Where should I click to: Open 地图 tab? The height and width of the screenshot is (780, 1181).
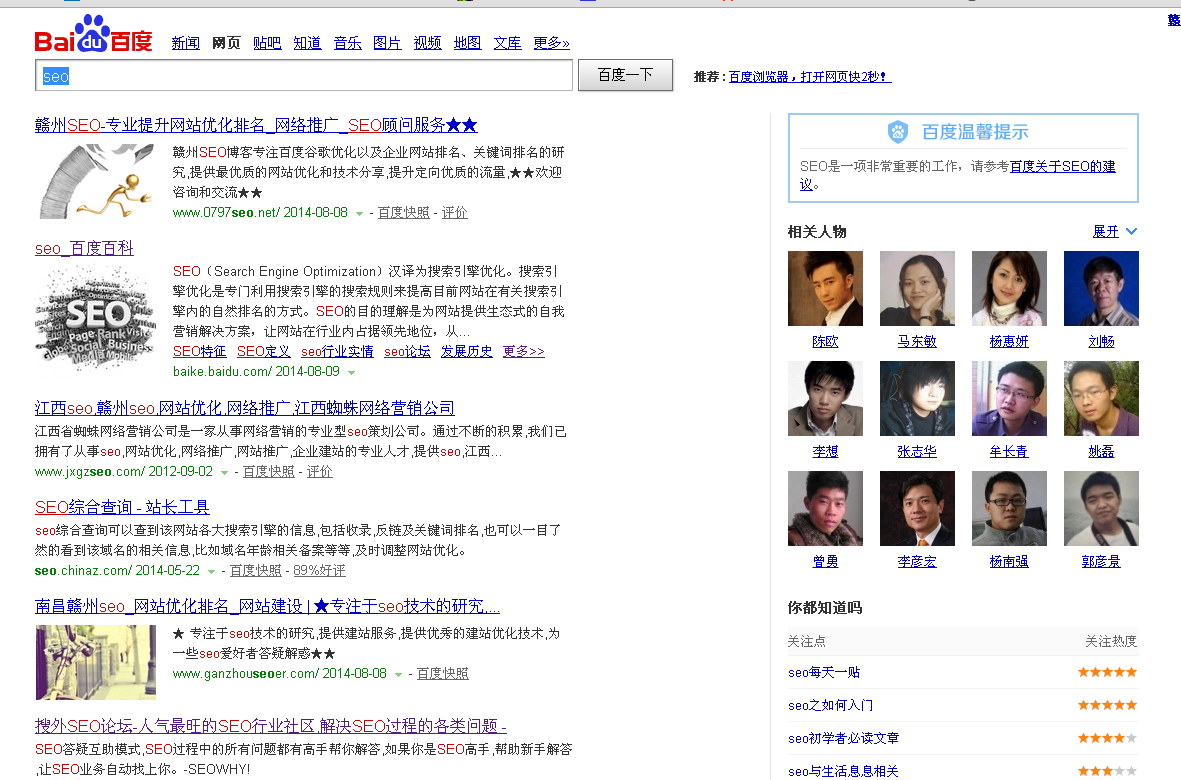coord(467,43)
